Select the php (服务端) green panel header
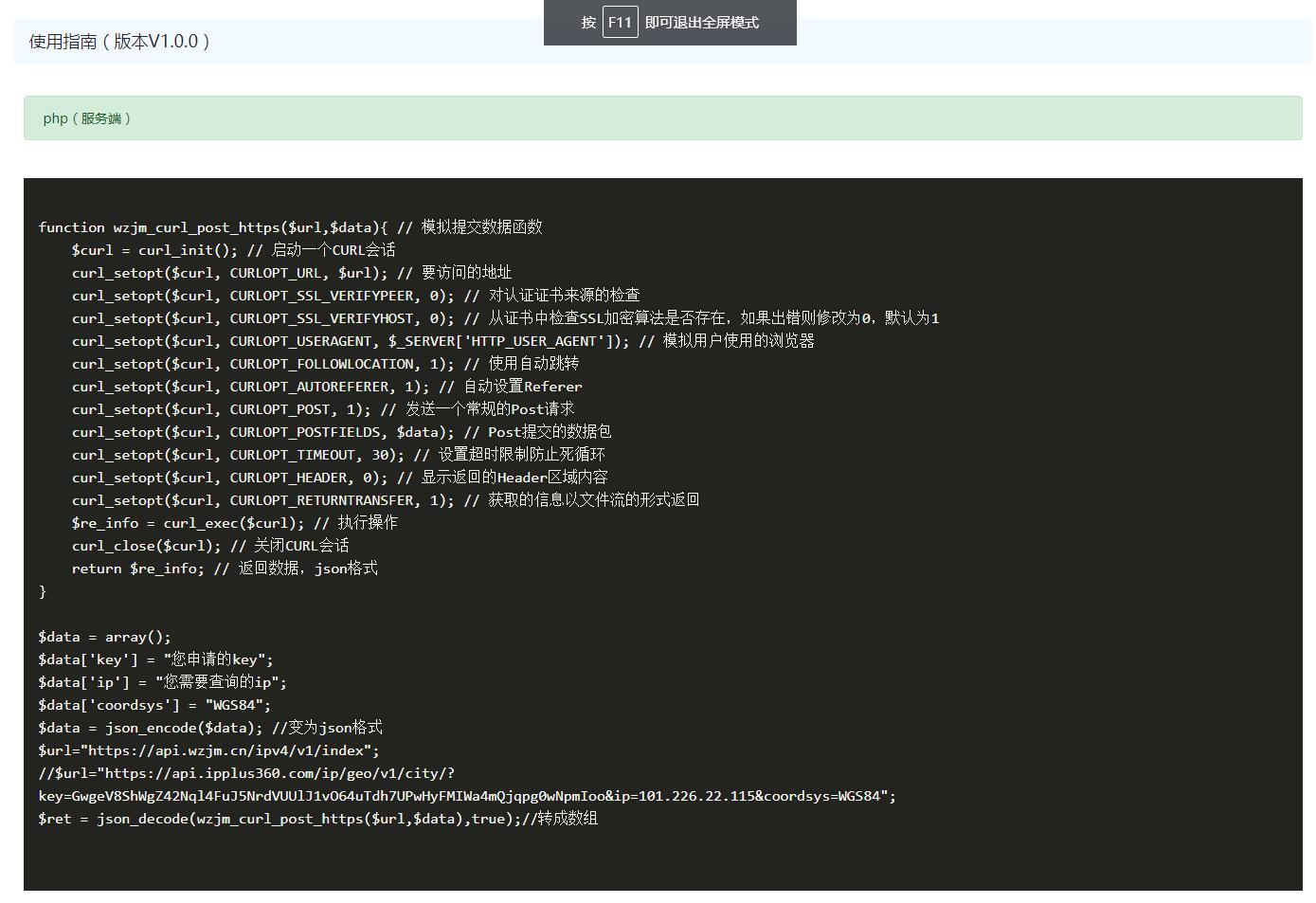 [x=87, y=118]
